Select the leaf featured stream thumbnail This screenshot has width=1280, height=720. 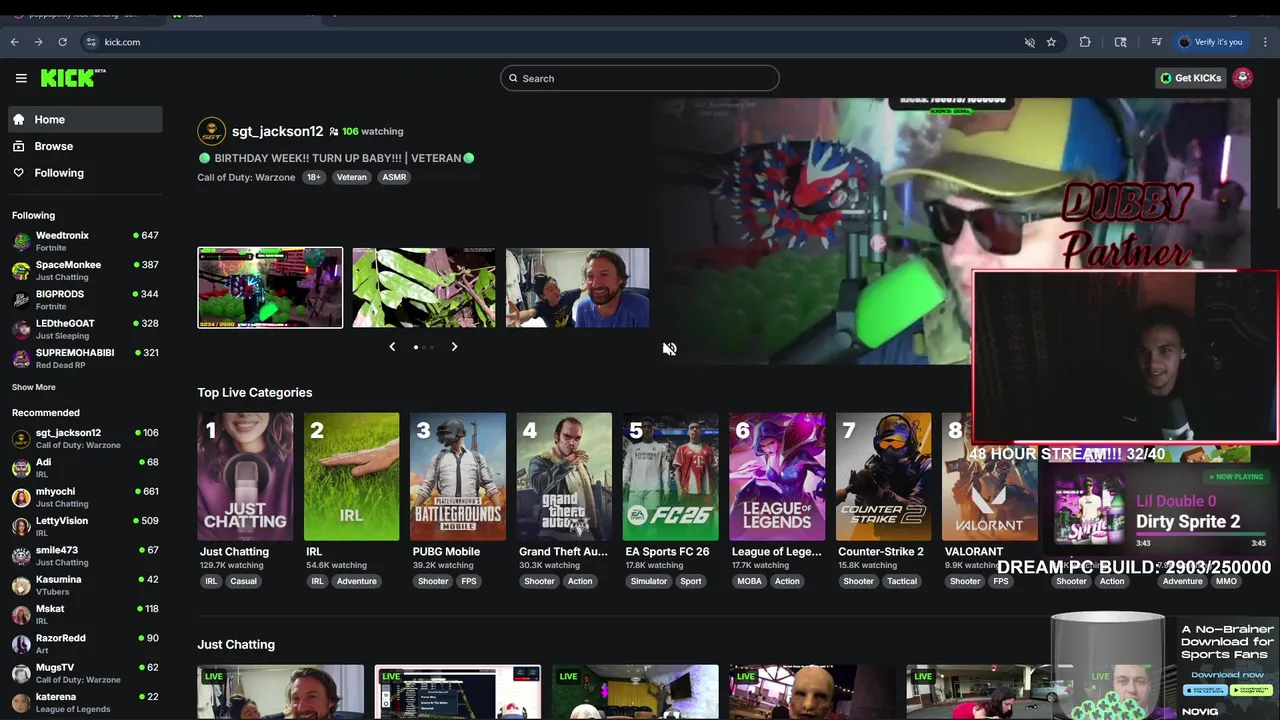424,288
